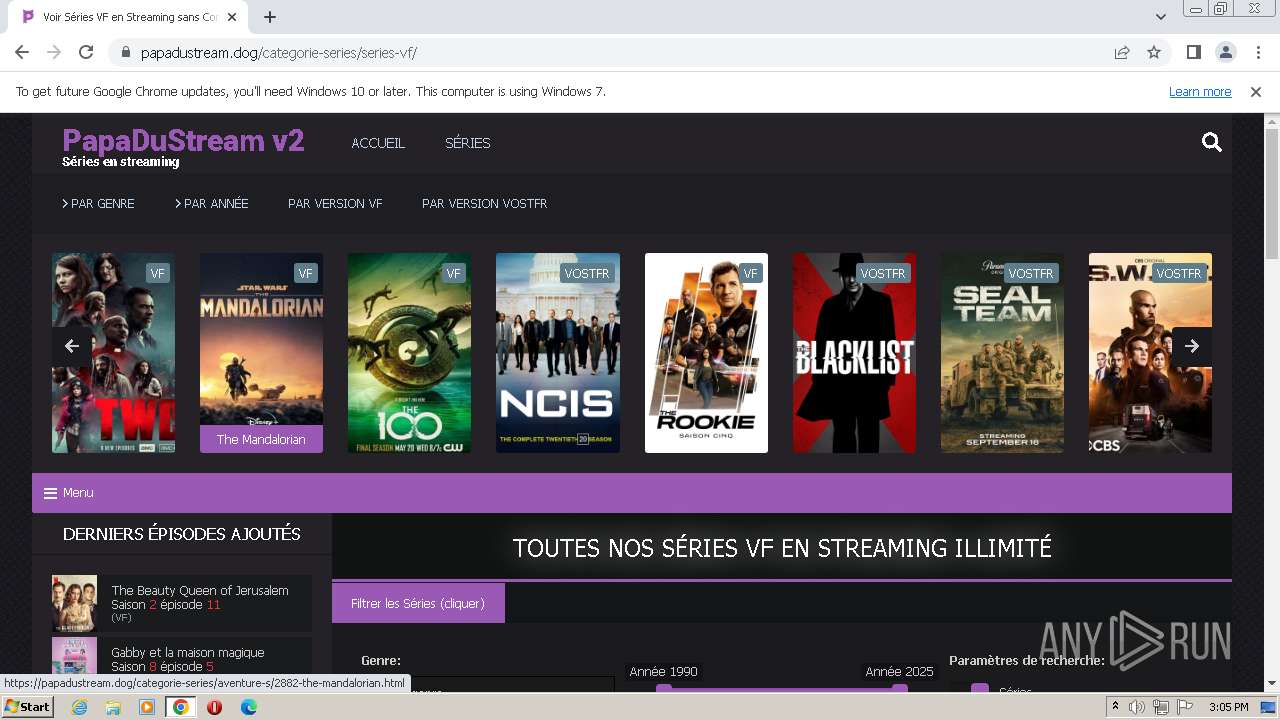
Task: Click the site search magnifier icon
Action: [1212, 142]
